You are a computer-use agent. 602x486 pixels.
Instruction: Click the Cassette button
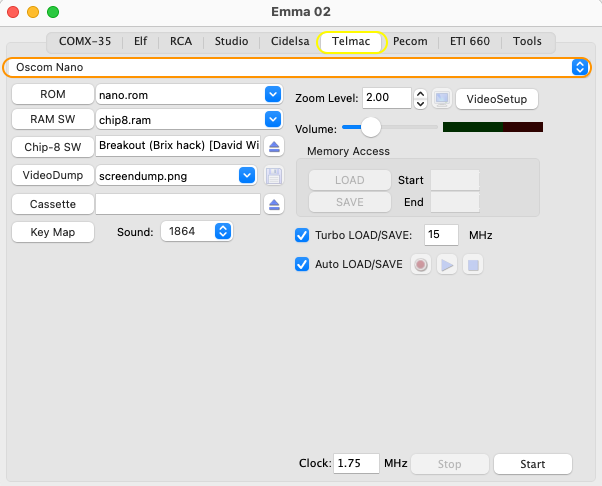pos(53,204)
